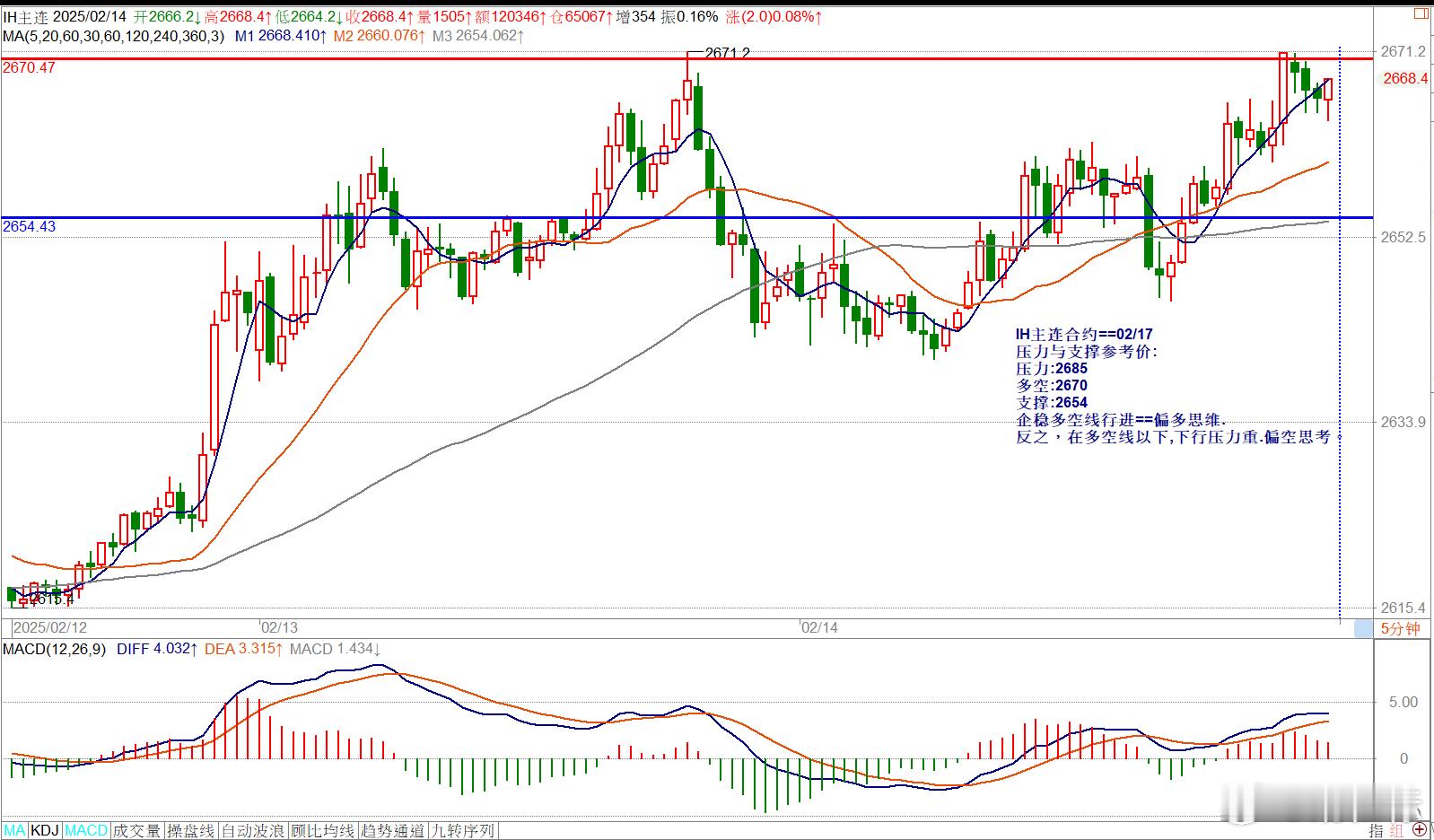The width and height of the screenshot is (1434, 840).
Task: Click the 2671.2 high price annotation
Action: (x=727, y=54)
